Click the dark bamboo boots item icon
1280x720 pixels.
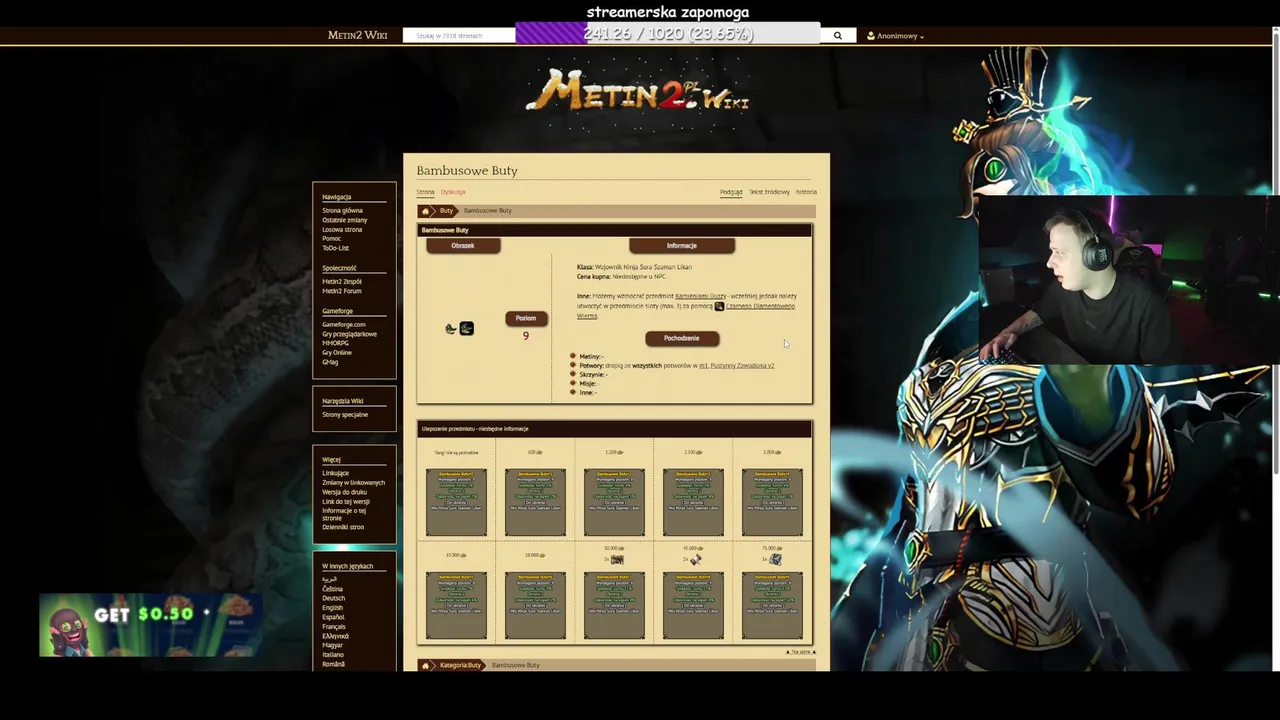466,328
